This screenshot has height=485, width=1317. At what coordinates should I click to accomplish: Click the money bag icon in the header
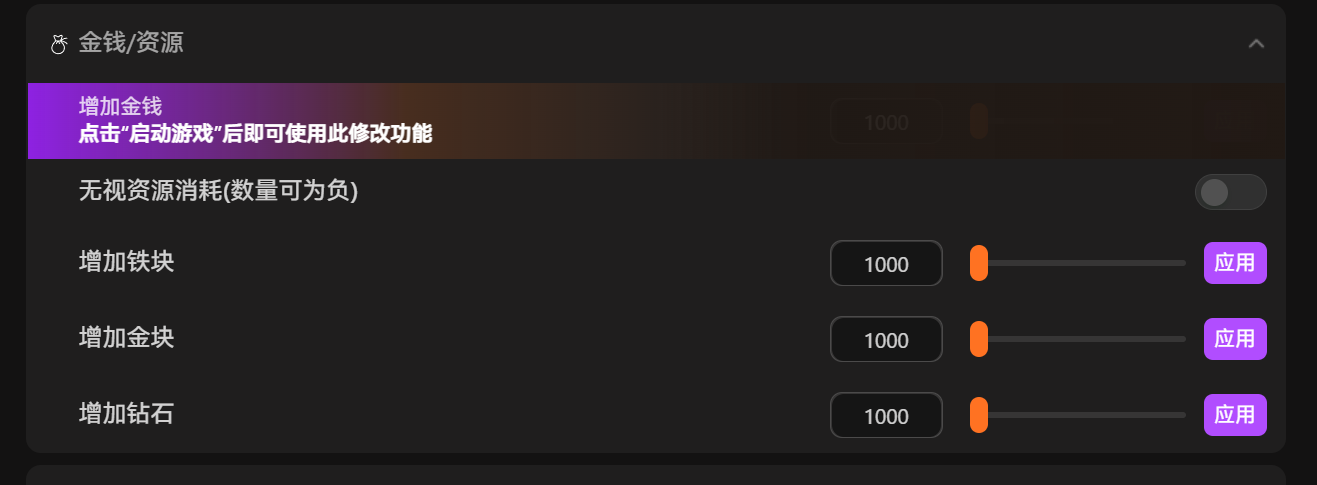58,44
